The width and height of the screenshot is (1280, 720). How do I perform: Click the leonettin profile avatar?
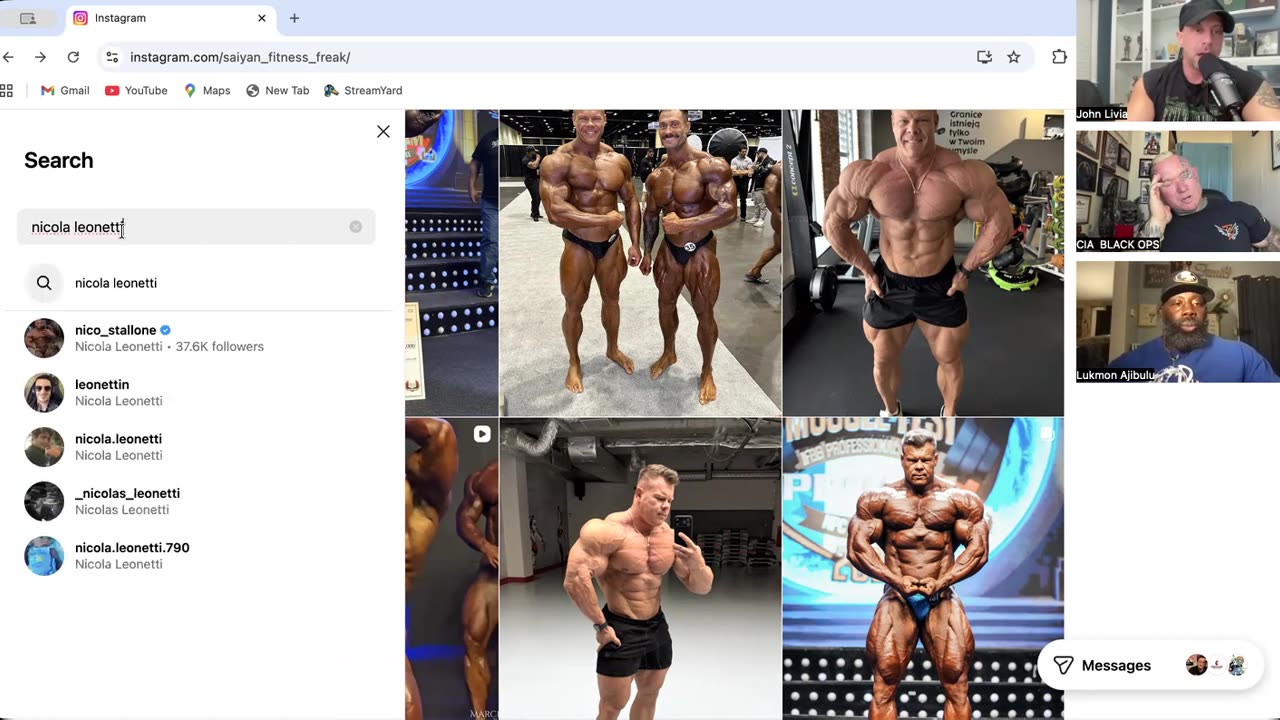44,393
